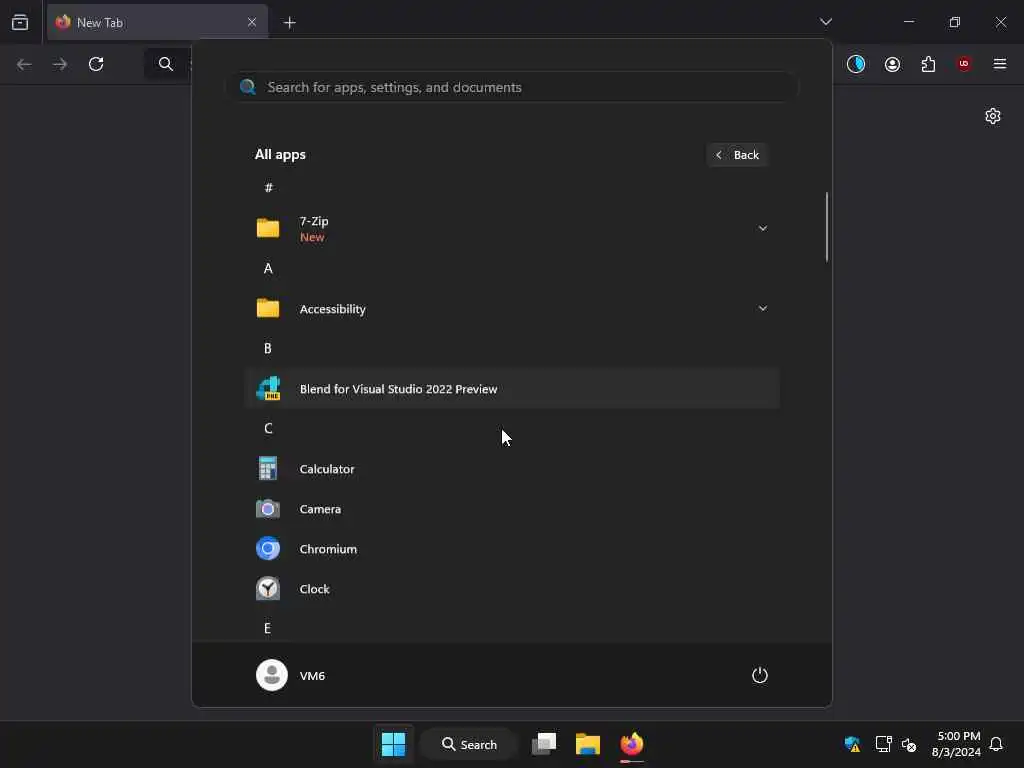Open the Firefox extensions puzzle icon

click(928, 64)
